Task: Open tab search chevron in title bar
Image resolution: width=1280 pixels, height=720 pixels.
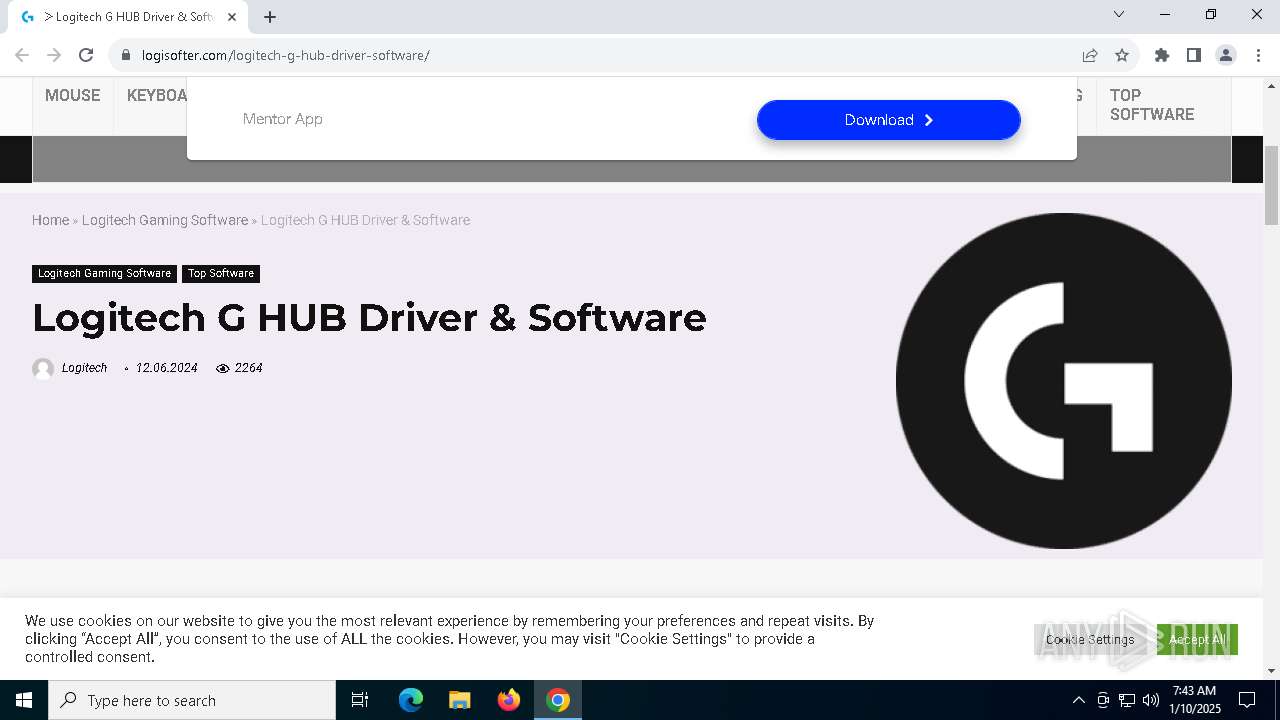Action: pyautogui.click(x=1119, y=14)
